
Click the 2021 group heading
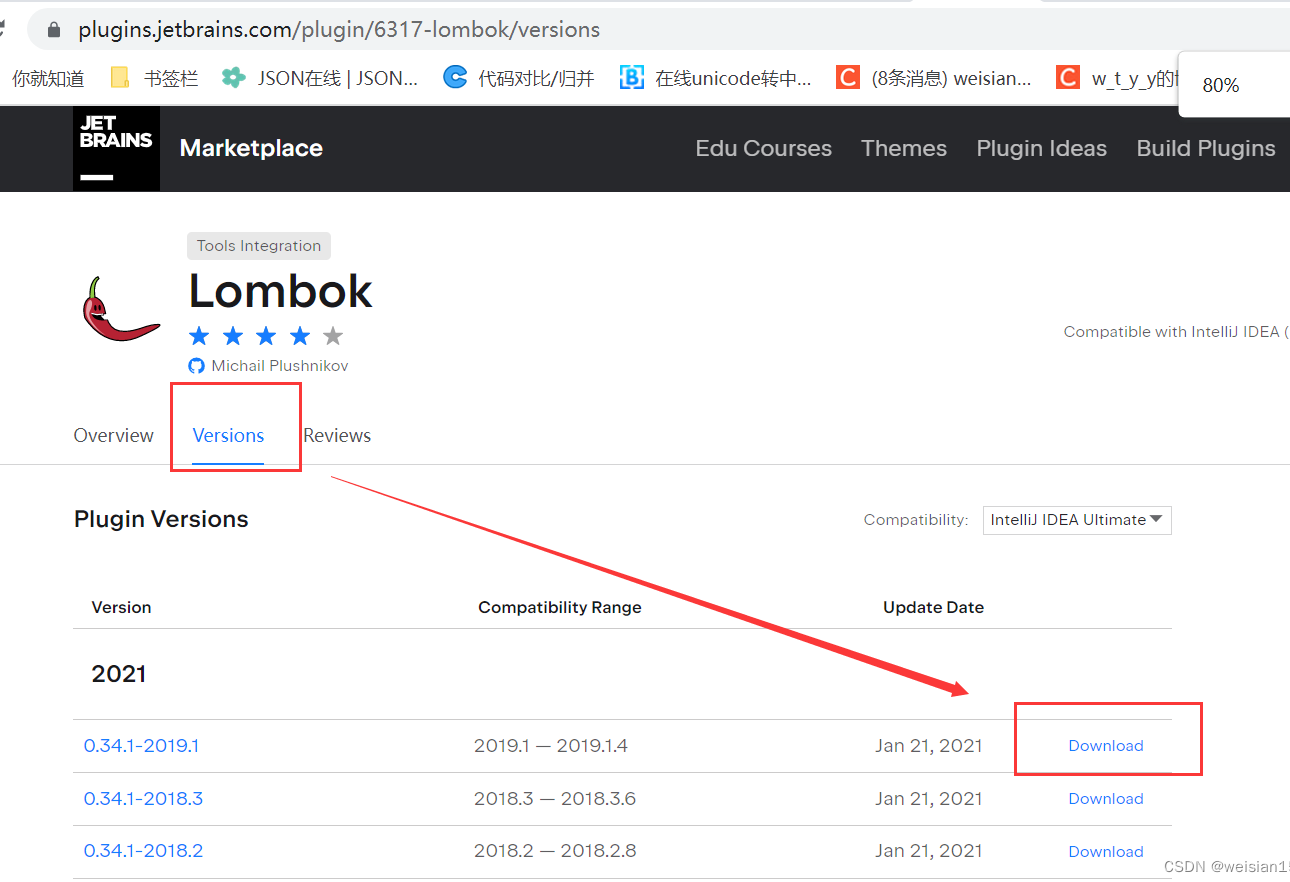(x=119, y=674)
